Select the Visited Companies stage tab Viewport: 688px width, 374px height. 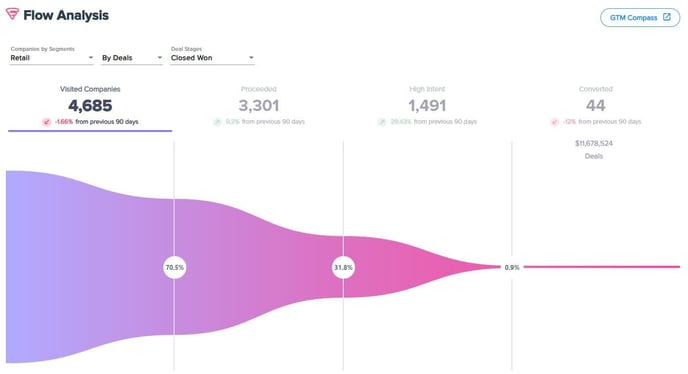click(90, 107)
